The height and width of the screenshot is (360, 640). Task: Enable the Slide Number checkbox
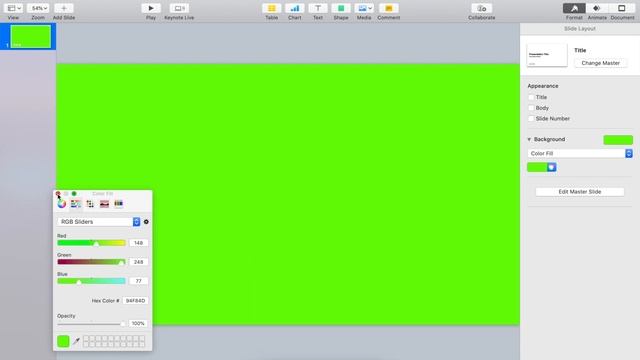[531, 118]
